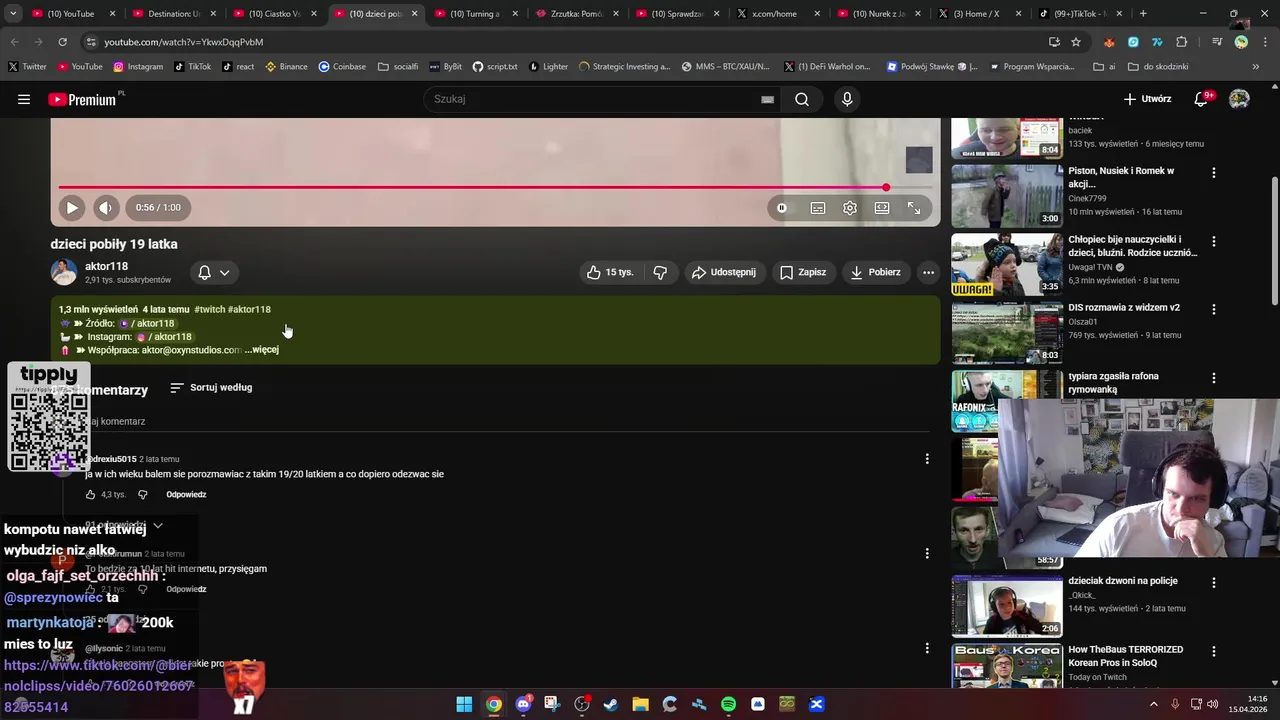Image resolution: width=1280 pixels, height=720 pixels.
Task: Click Pobierz download button
Action: [x=875, y=272]
